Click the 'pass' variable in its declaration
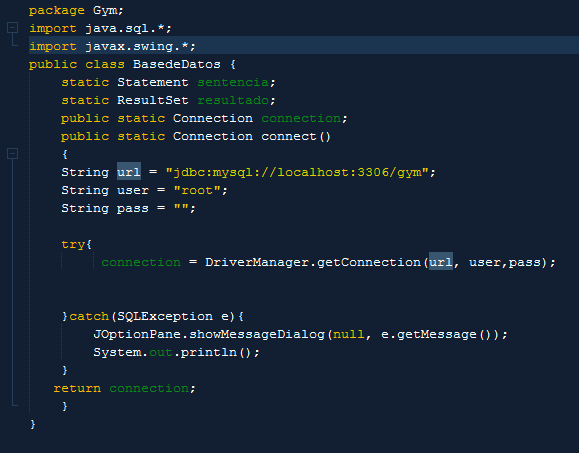Screen dimensions: 579x454 (x=133, y=208)
